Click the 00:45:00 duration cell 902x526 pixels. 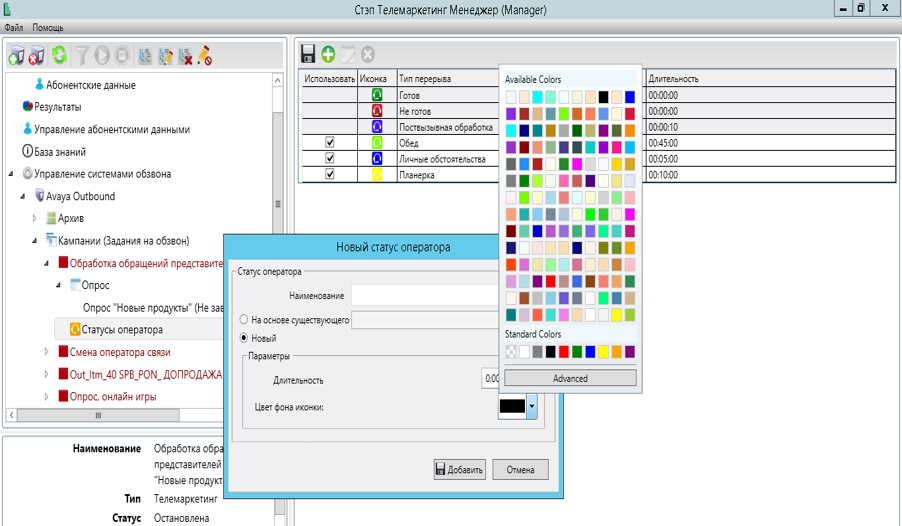[771, 143]
